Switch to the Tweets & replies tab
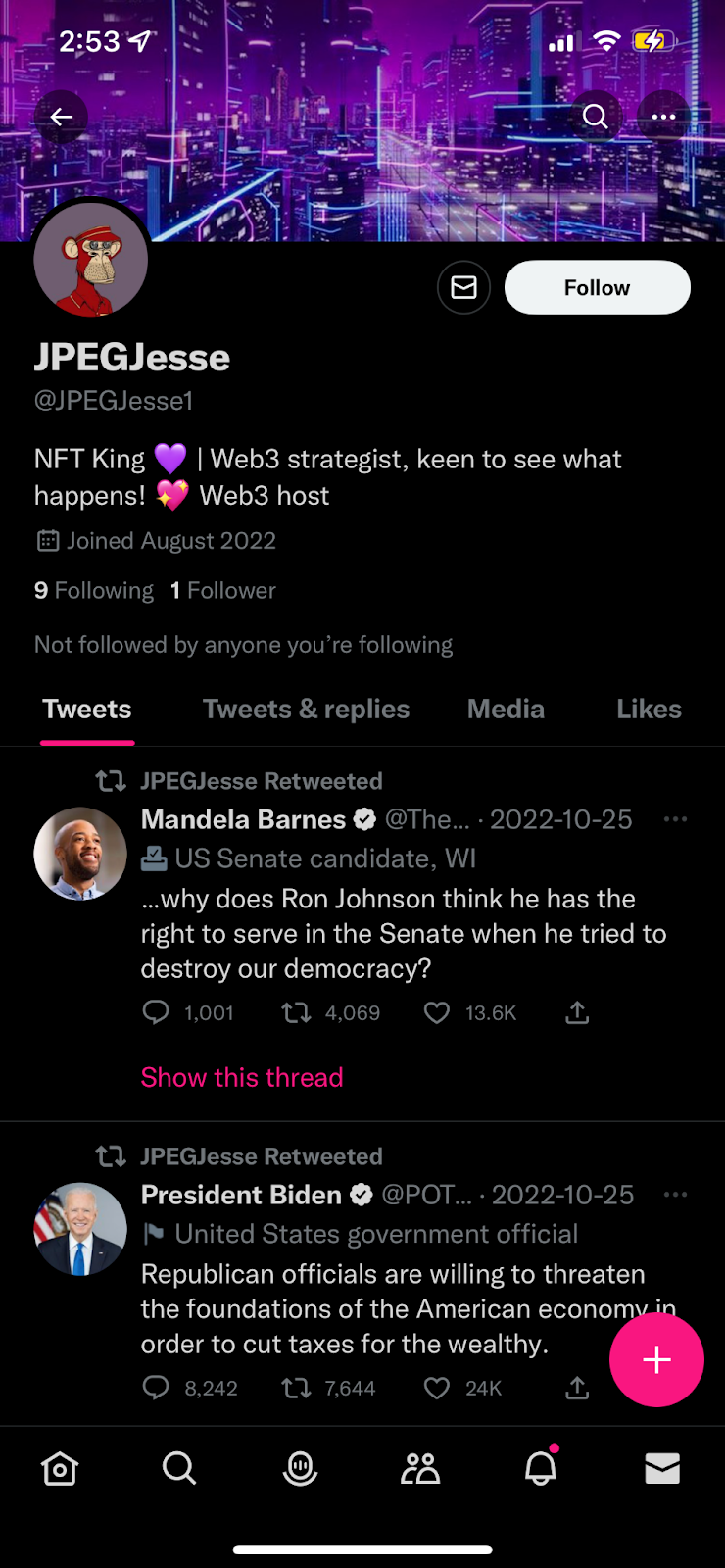This screenshot has height=1568, width=725. pyautogui.click(x=306, y=709)
